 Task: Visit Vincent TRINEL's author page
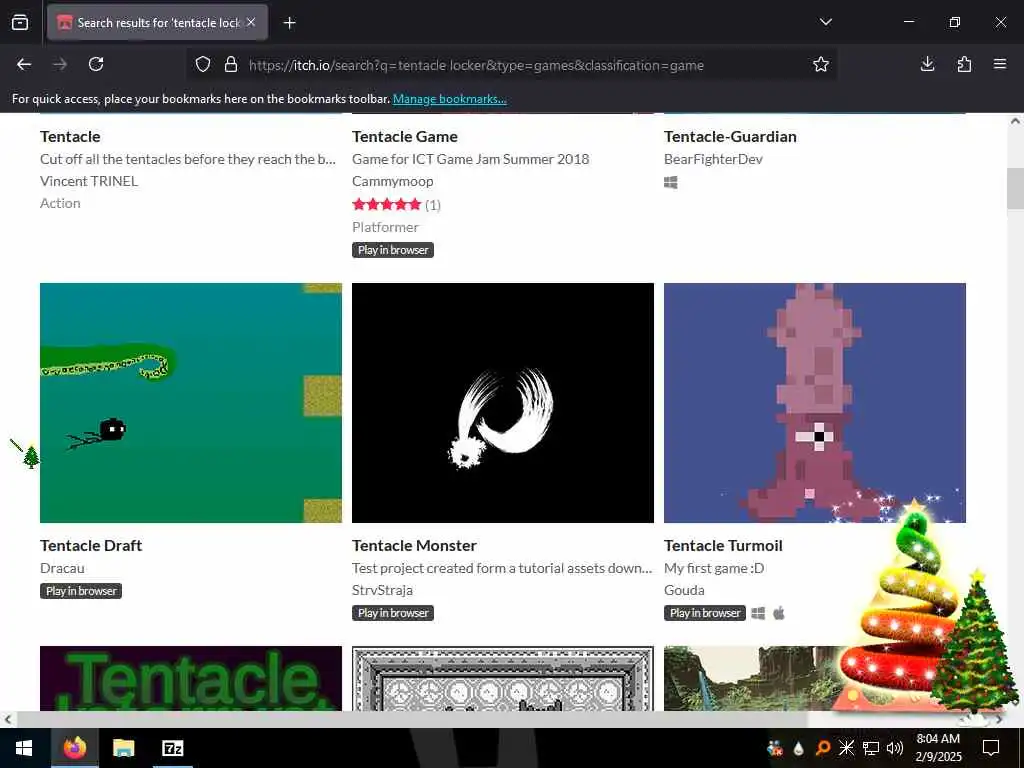coord(89,181)
